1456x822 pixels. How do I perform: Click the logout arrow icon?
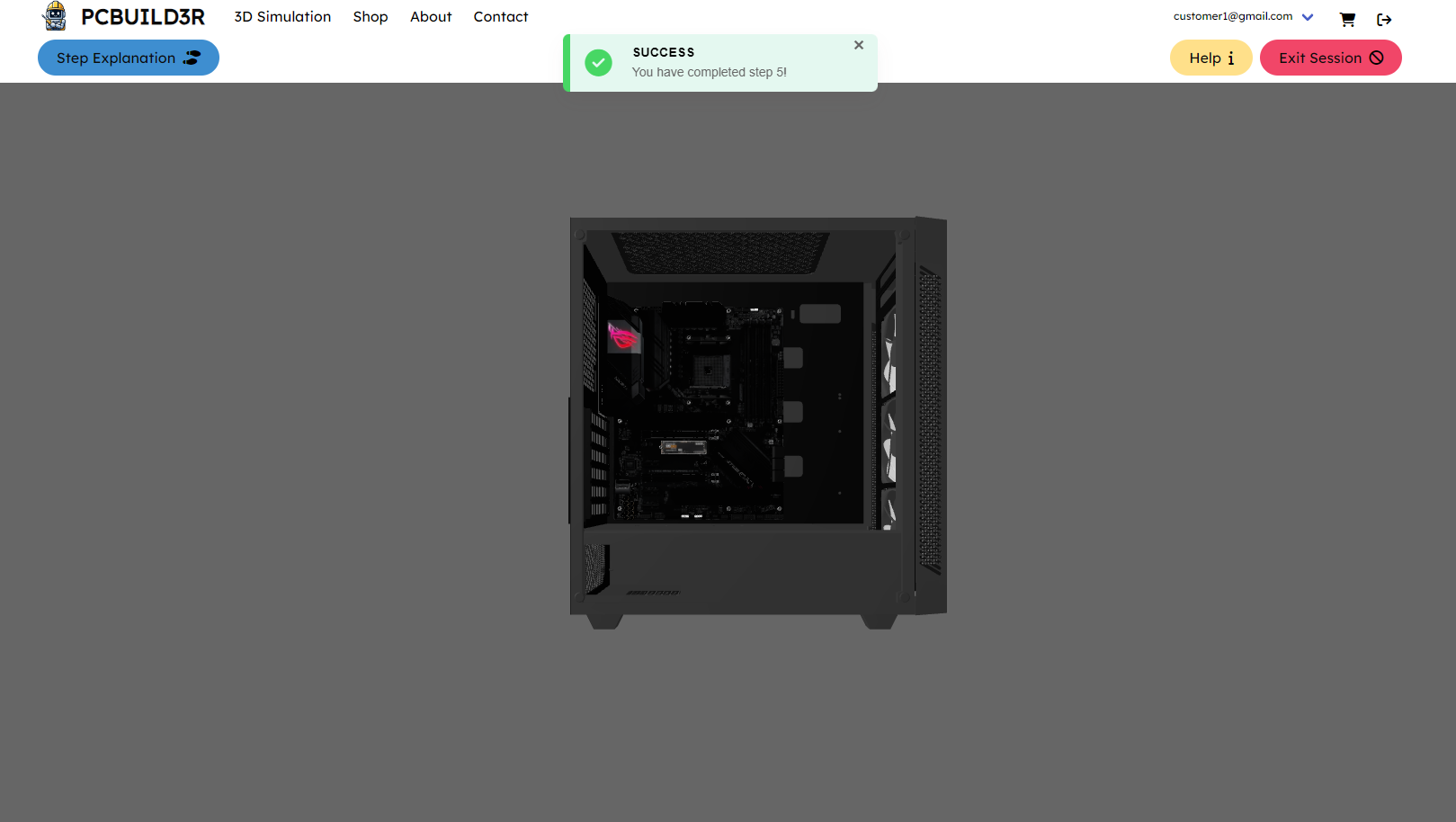1384,19
